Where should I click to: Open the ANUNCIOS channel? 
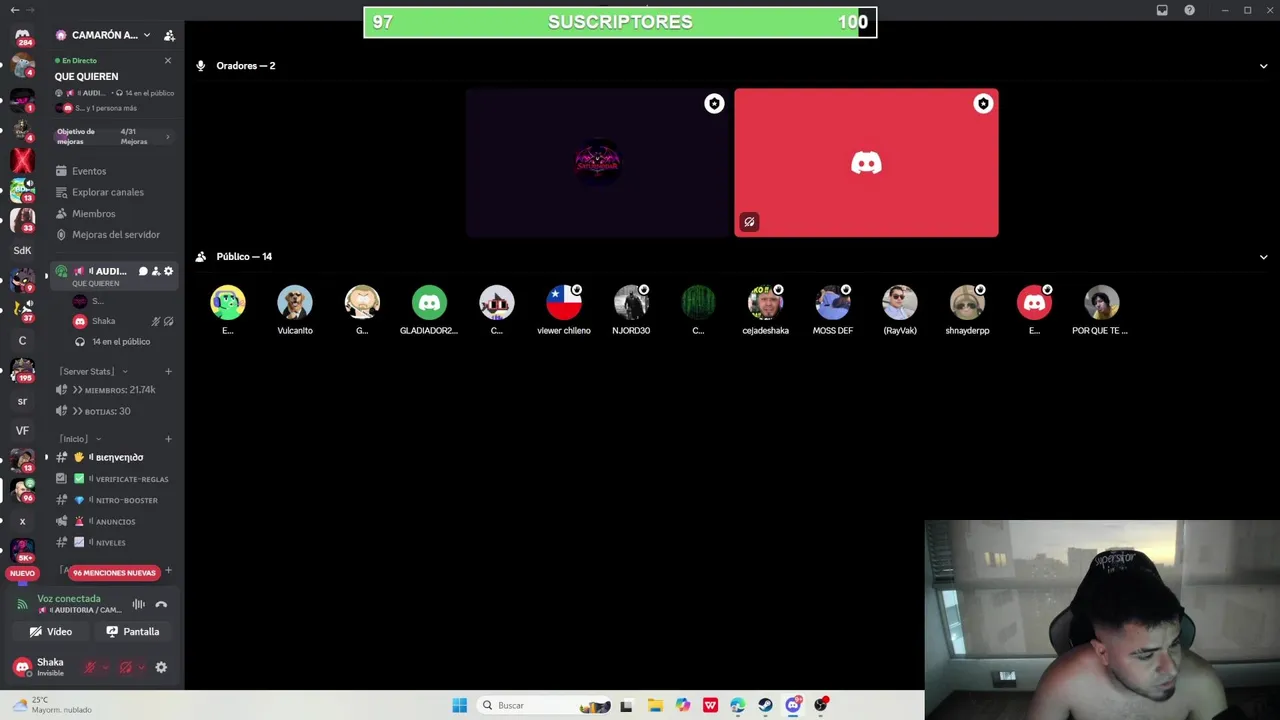115,521
